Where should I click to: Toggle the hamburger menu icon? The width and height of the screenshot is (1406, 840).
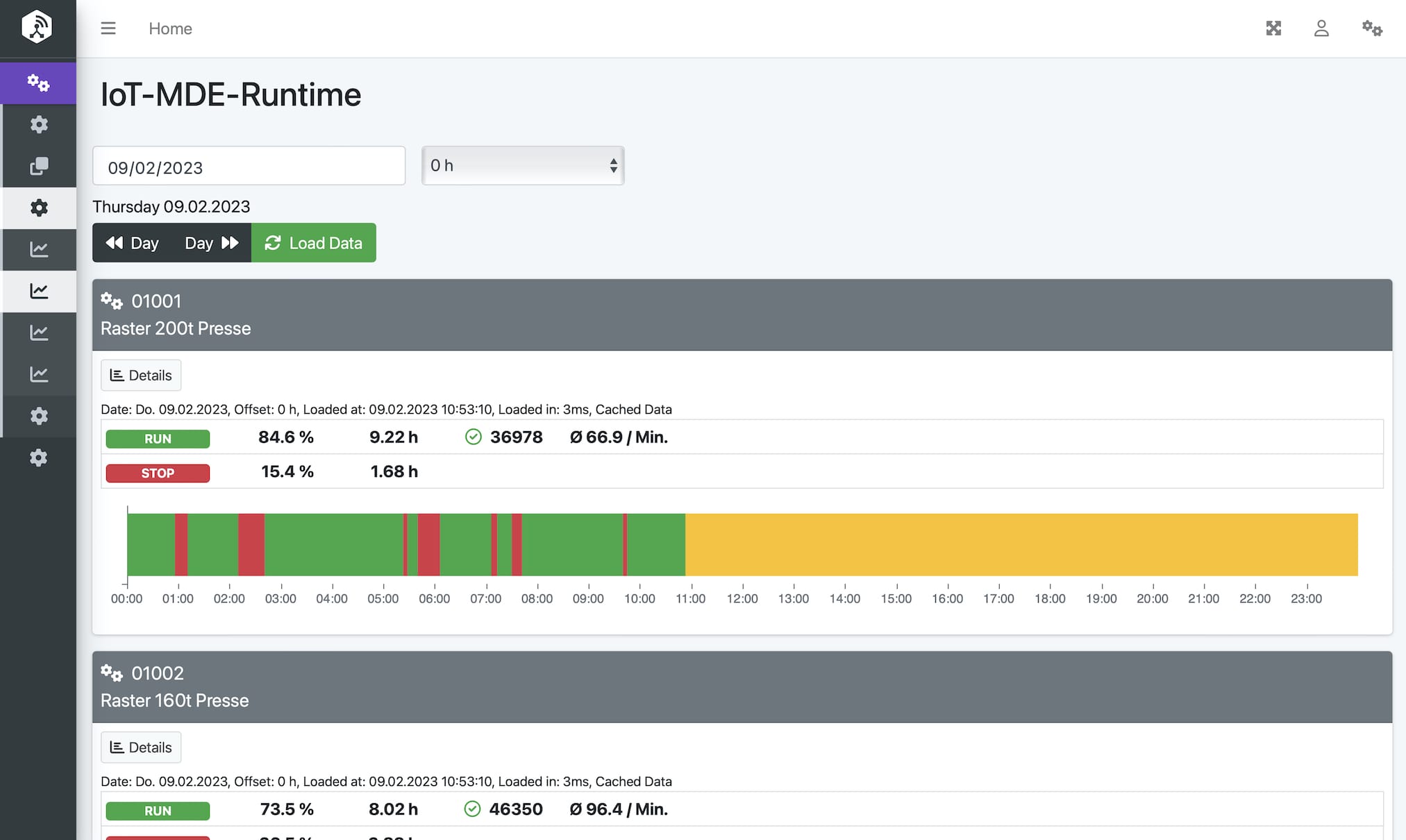(108, 28)
